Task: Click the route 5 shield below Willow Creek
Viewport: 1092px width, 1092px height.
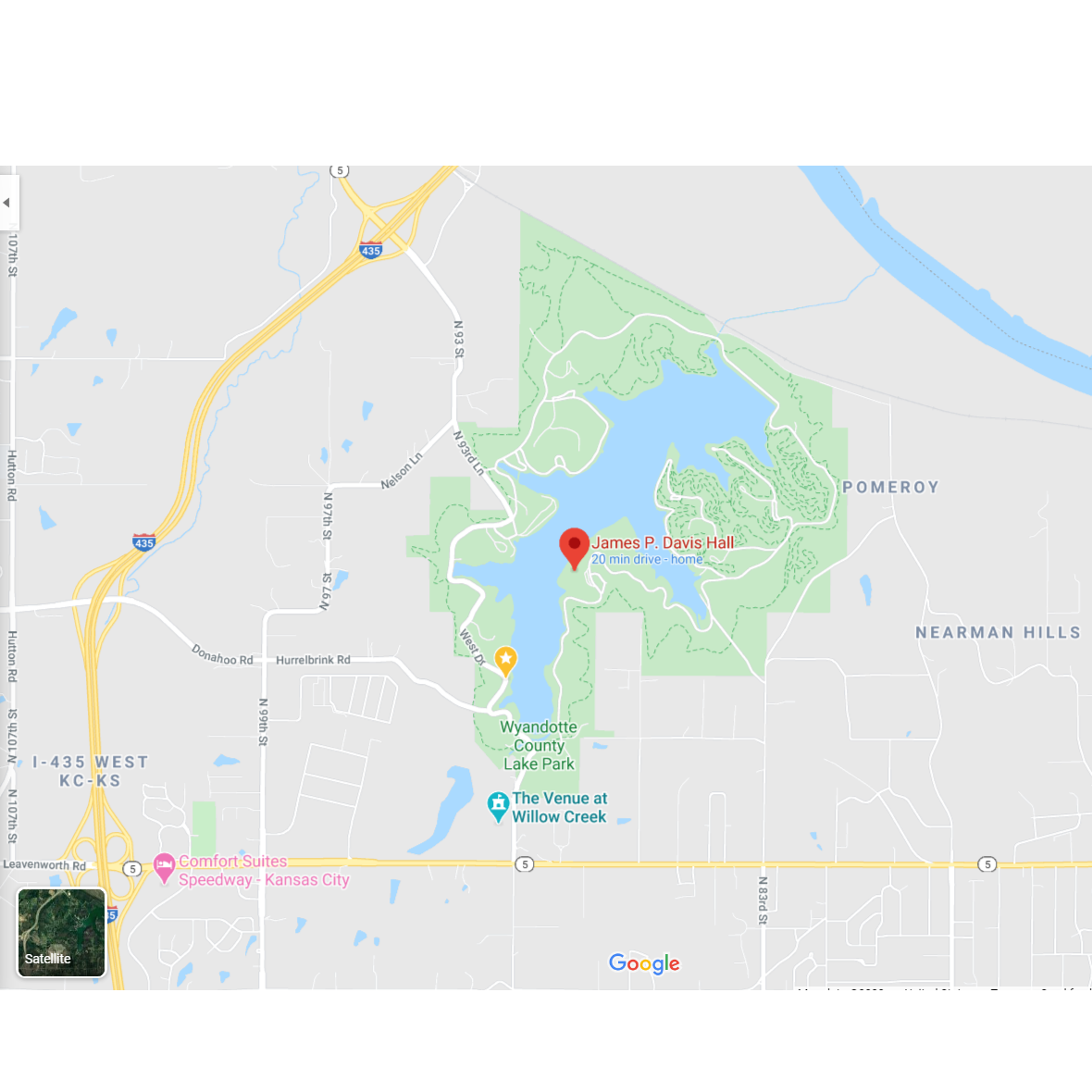Action: pyautogui.click(x=525, y=864)
